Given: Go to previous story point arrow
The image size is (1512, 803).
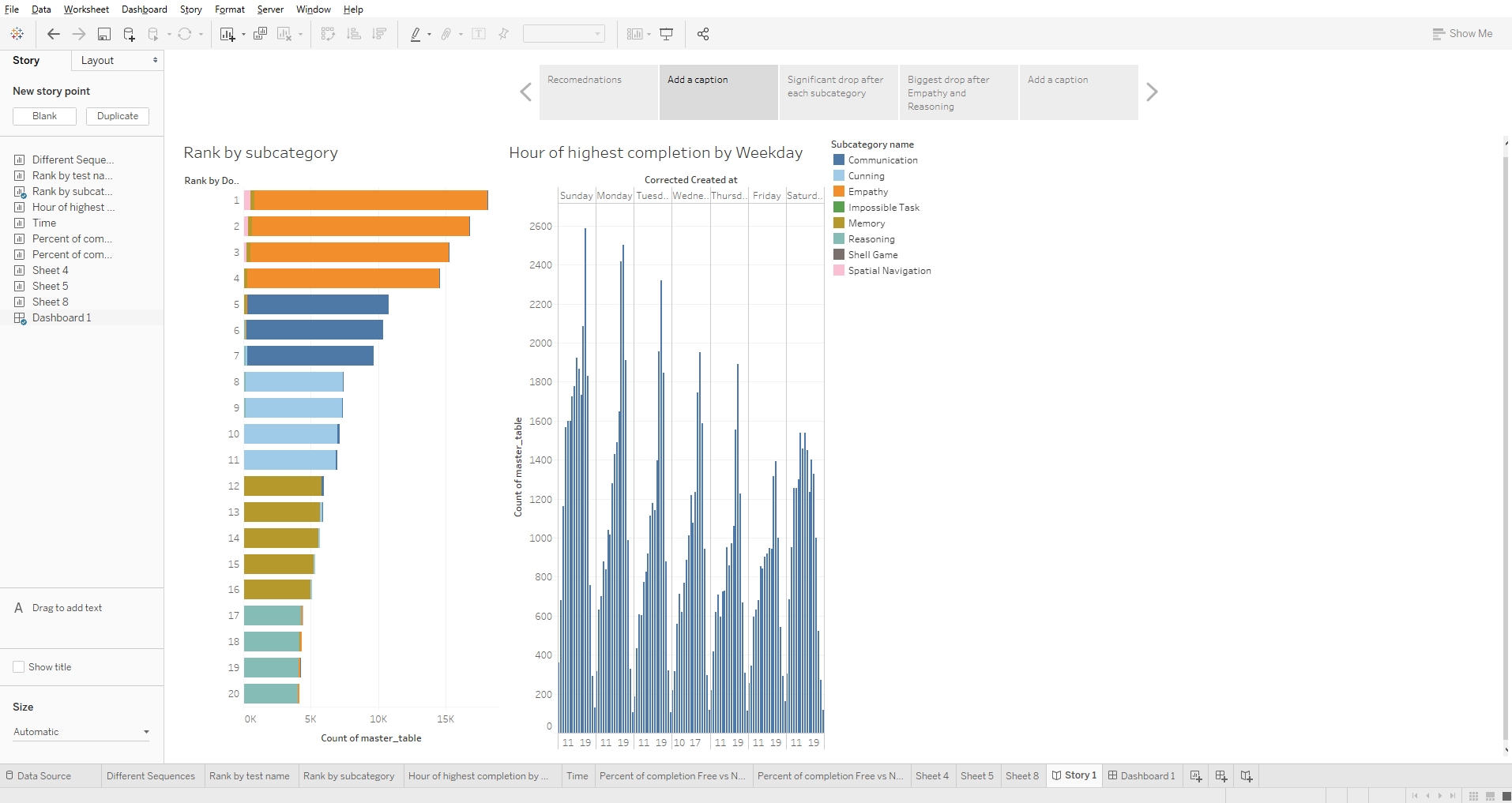Looking at the screenshot, I should (526, 92).
